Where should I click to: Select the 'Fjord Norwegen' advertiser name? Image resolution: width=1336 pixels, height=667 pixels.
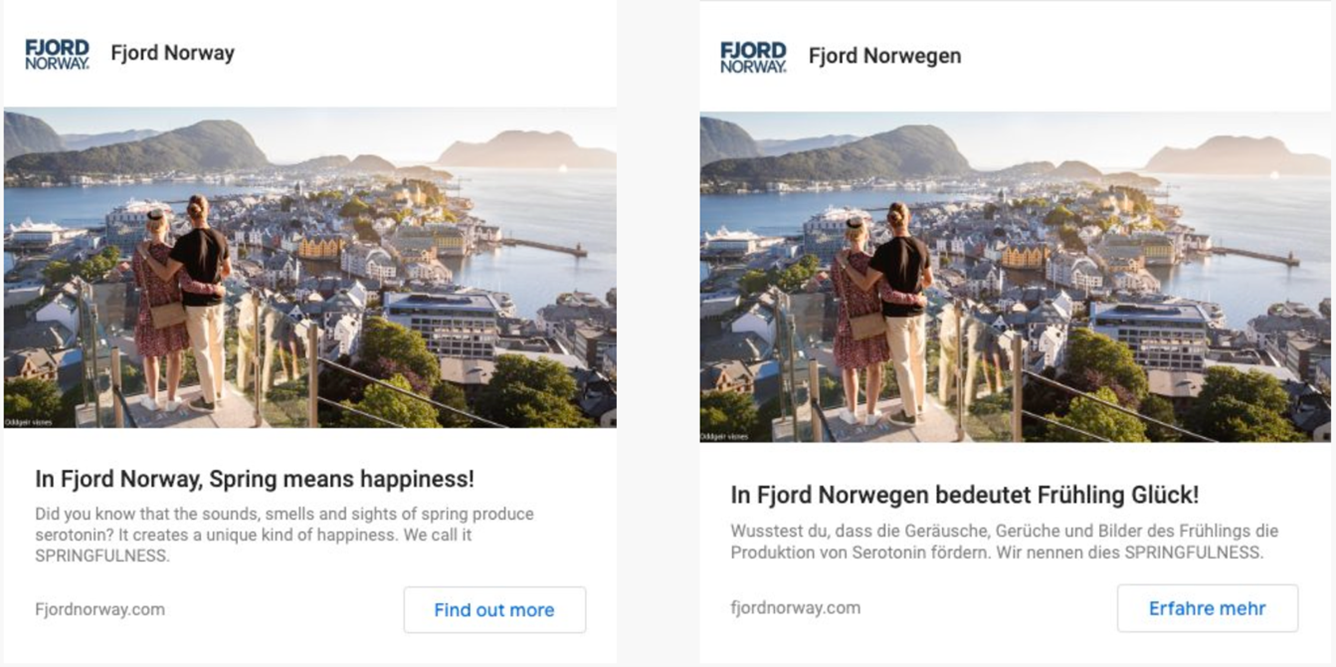[x=884, y=57]
